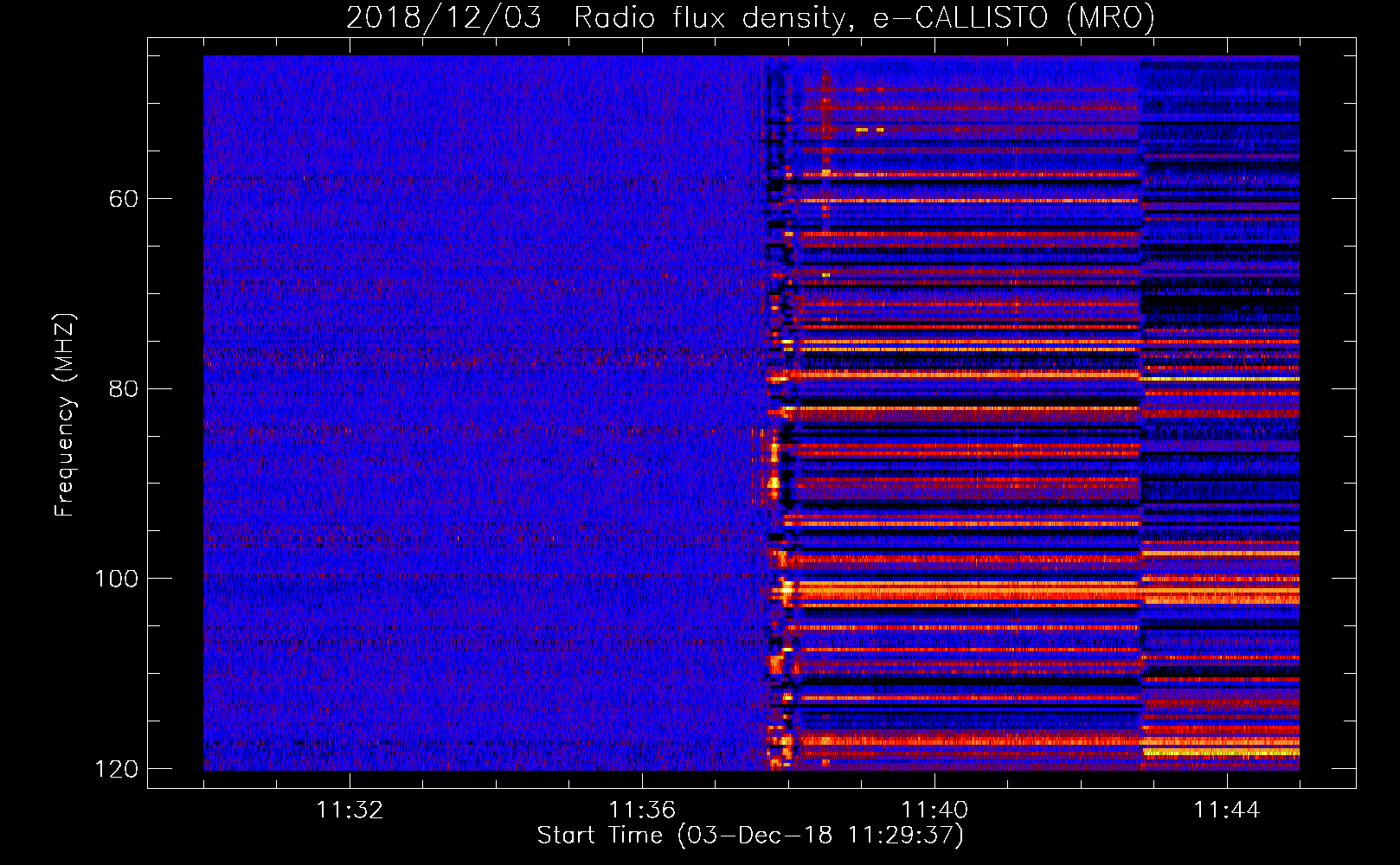Select the 120 frequency tick label
1400x865 pixels.
[x=116, y=769]
